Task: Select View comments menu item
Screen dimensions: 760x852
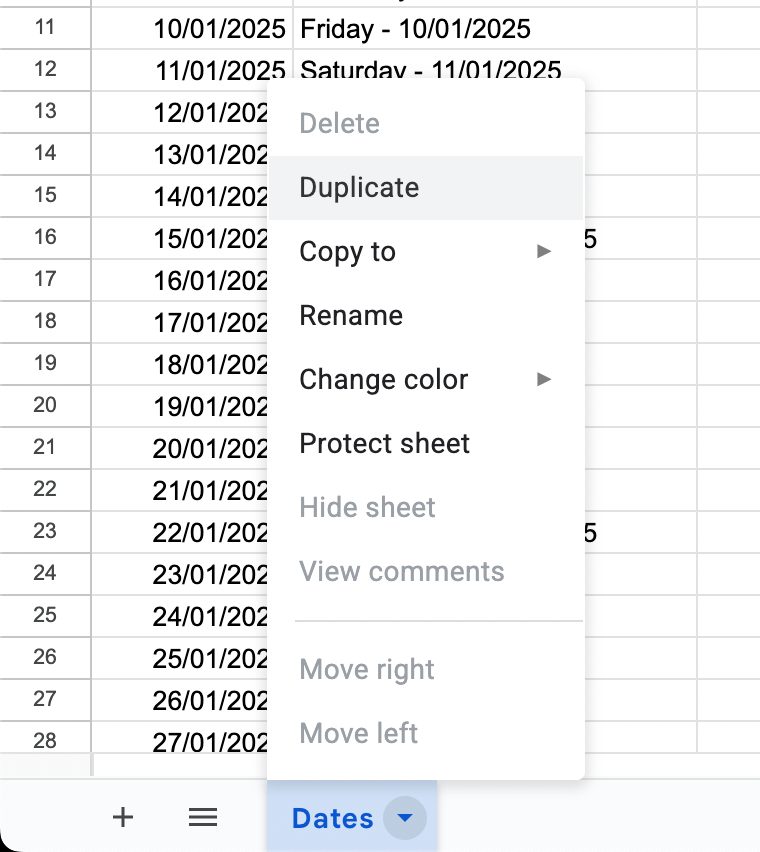Action: [401, 572]
